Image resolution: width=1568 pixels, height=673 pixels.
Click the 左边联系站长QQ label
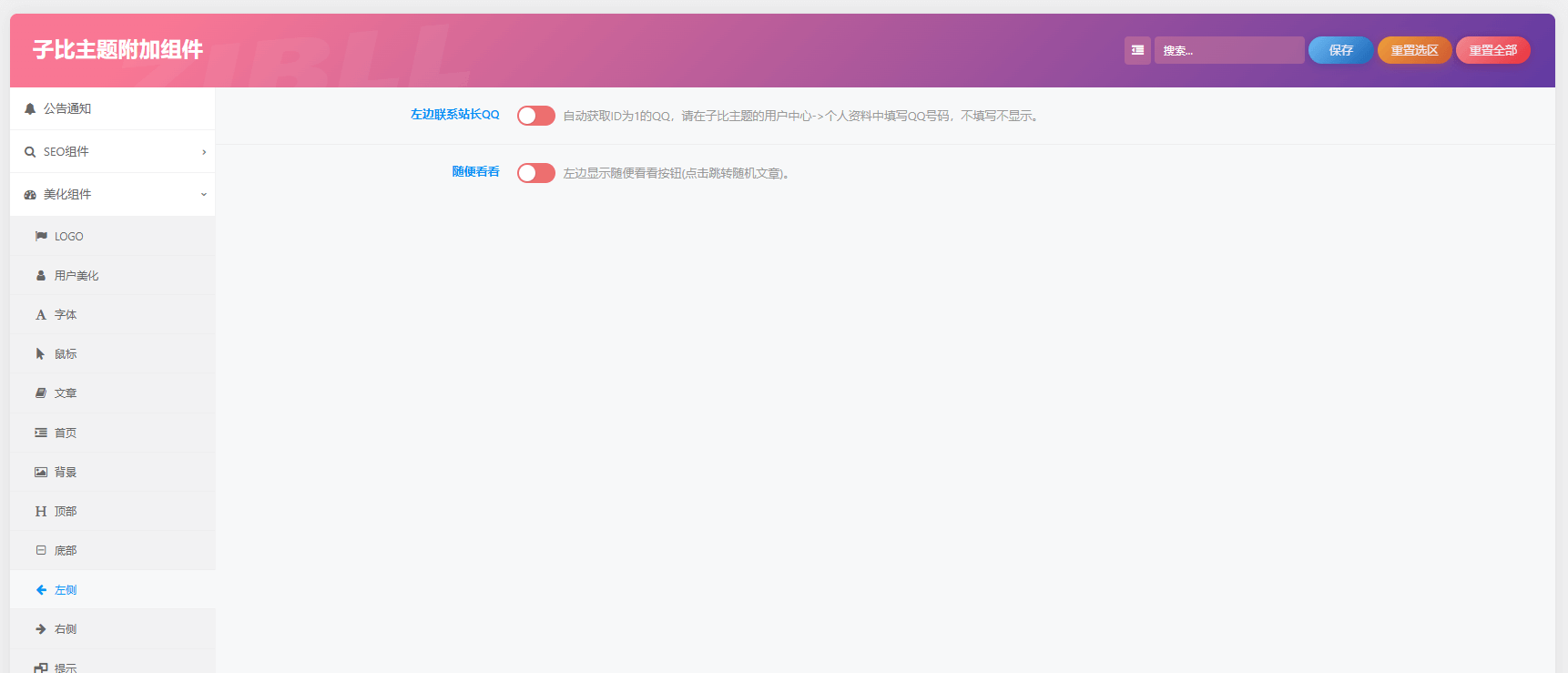pos(454,115)
